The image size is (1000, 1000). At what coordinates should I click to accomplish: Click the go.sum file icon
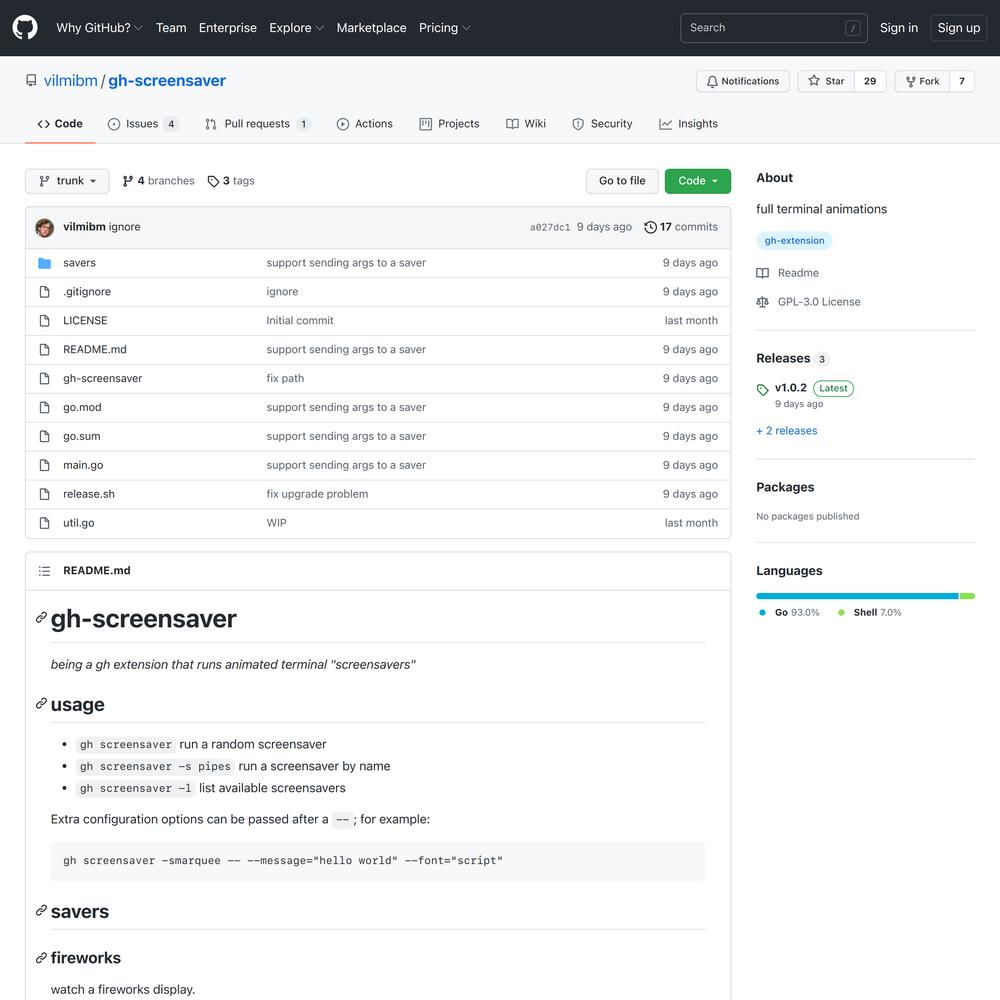(44, 436)
